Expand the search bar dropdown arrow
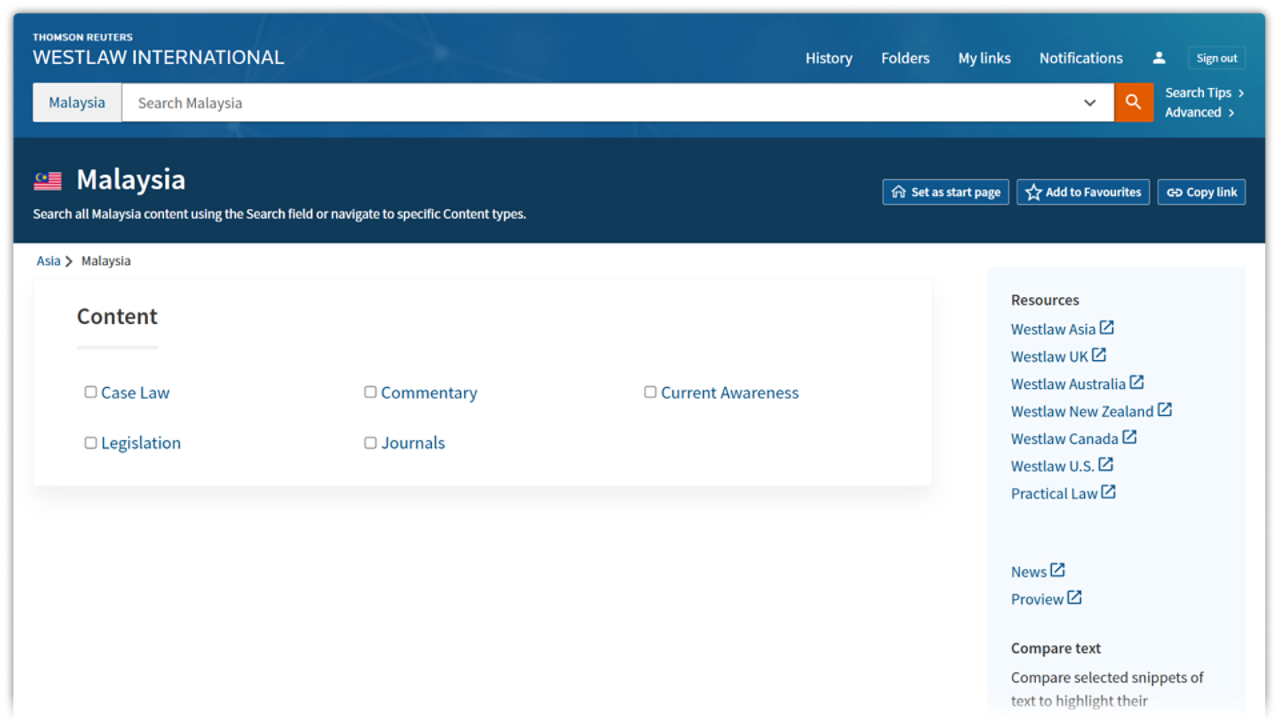Screen dimensions: 1280x720 [1090, 103]
